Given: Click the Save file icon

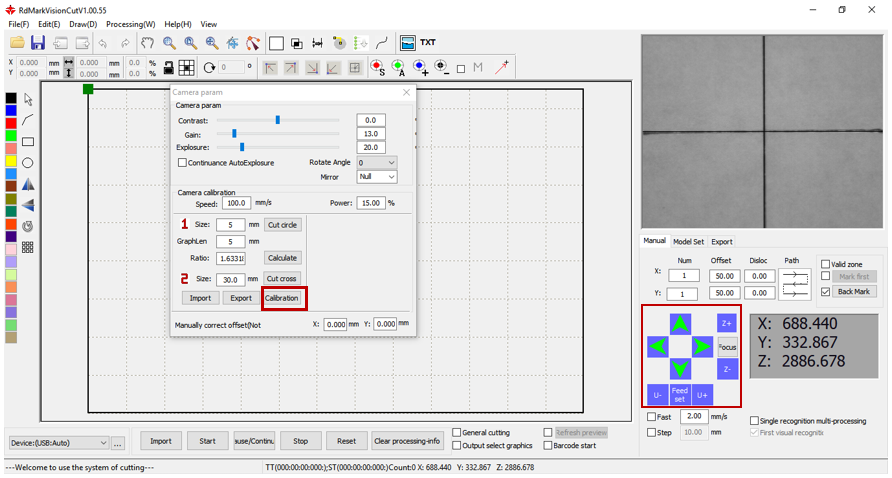Looking at the screenshot, I should [x=38, y=43].
